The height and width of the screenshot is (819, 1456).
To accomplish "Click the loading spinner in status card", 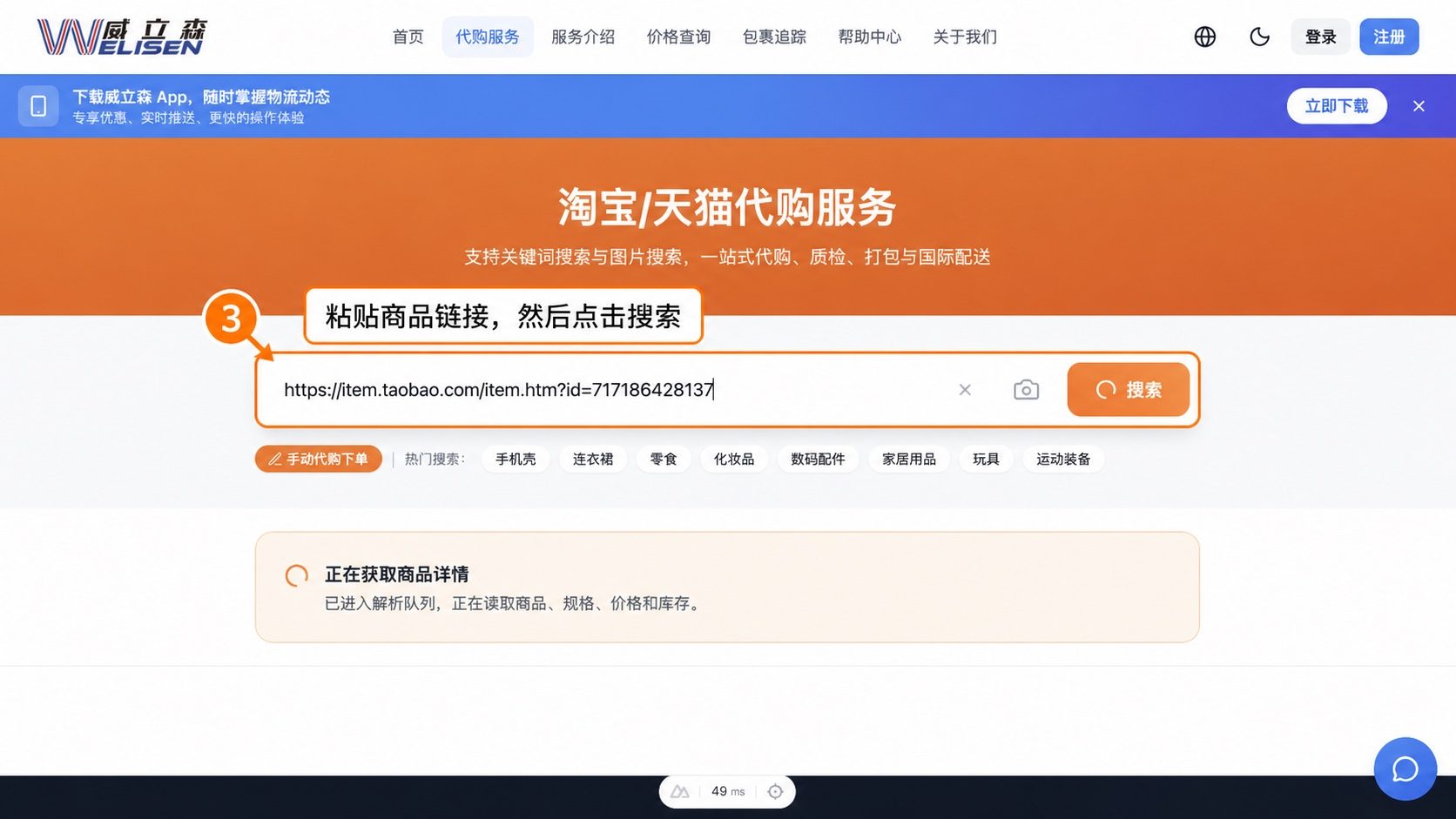I will 297,575.
